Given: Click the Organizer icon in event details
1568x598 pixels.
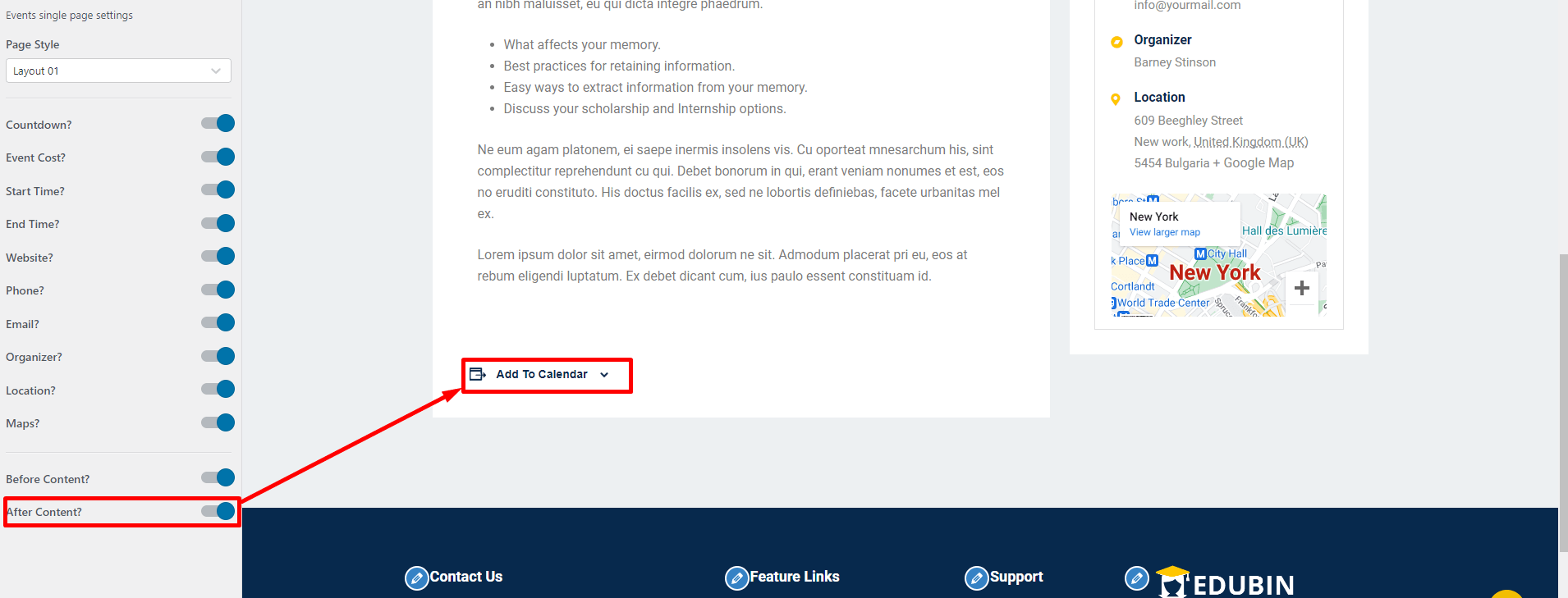Looking at the screenshot, I should (x=1116, y=42).
